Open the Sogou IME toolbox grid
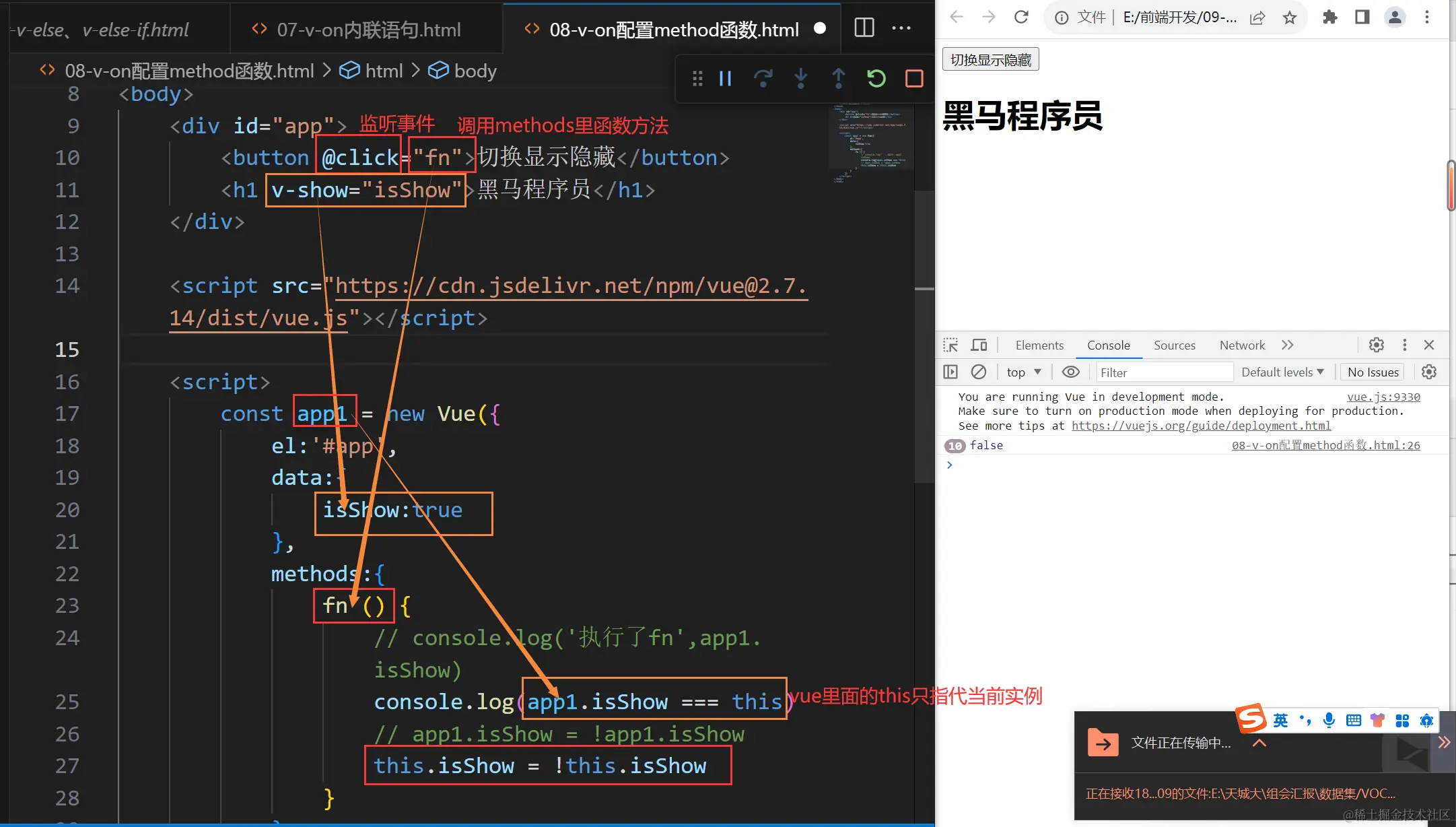Image resolution: width=1456 pixels, height=827 pixels. pos(1402,721)
